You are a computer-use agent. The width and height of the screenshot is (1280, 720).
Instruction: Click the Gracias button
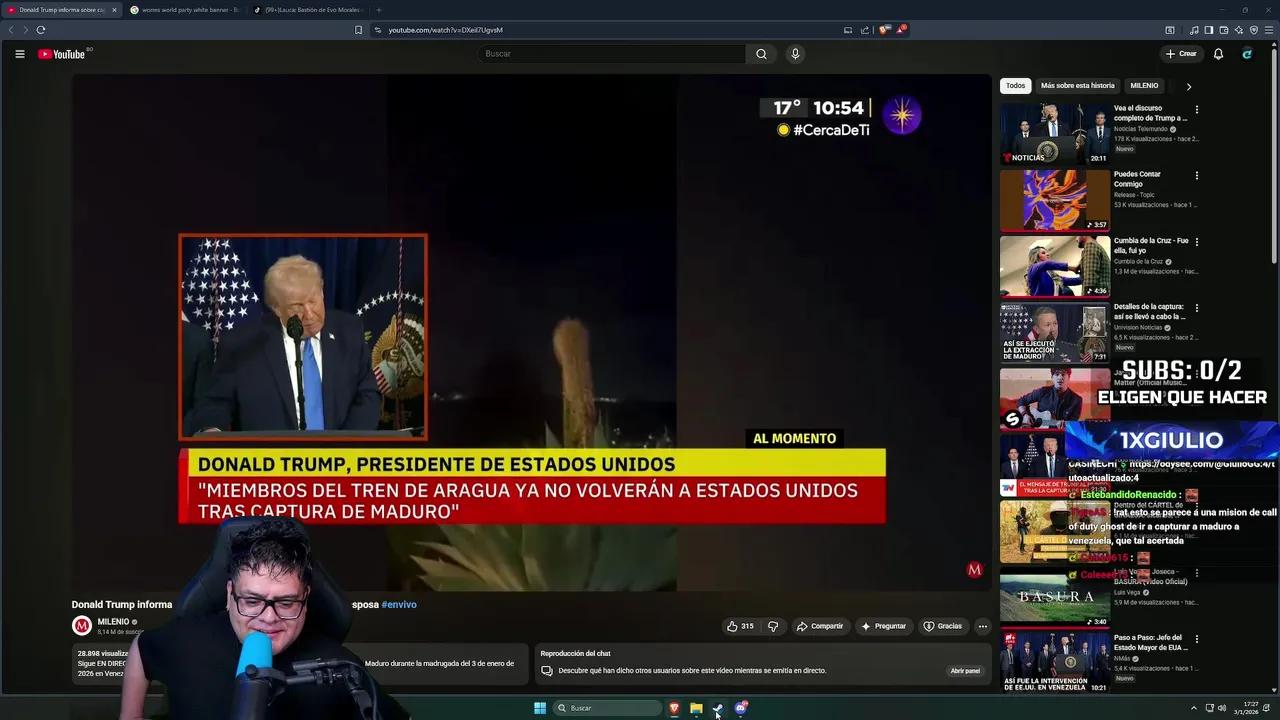click(942, 626)
